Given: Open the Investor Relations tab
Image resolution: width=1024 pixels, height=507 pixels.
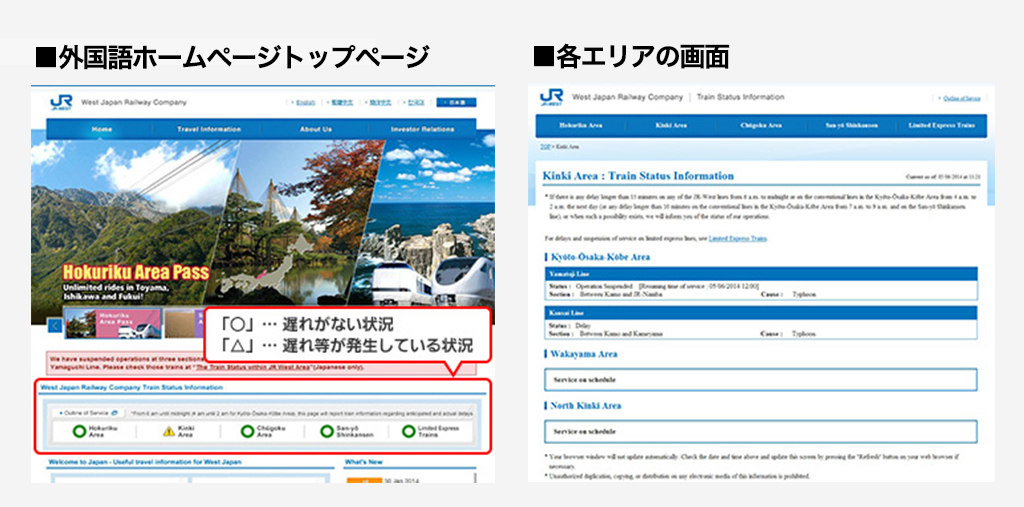Looking at the screenshot, I should 423,129.
